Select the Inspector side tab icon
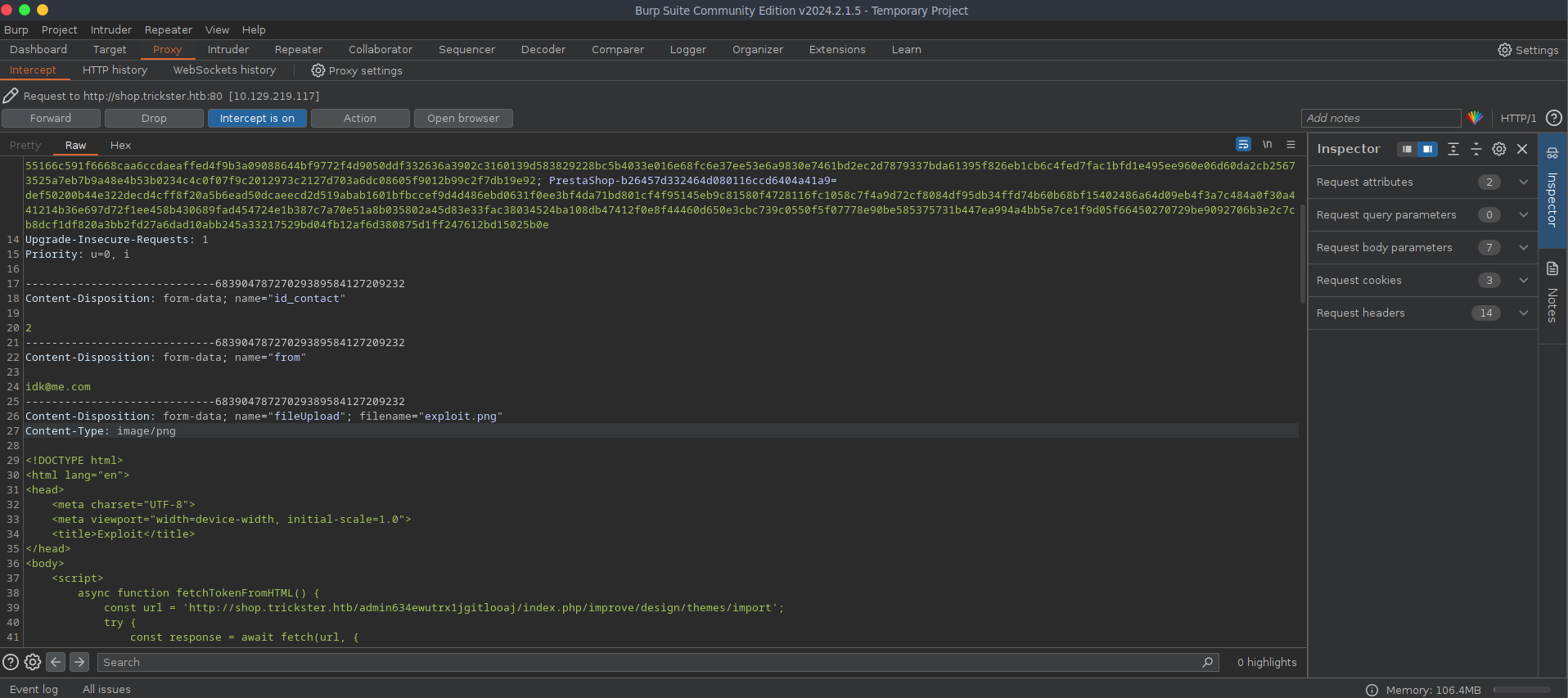Screen dimensions: 1568x698 pos(1552,153)
